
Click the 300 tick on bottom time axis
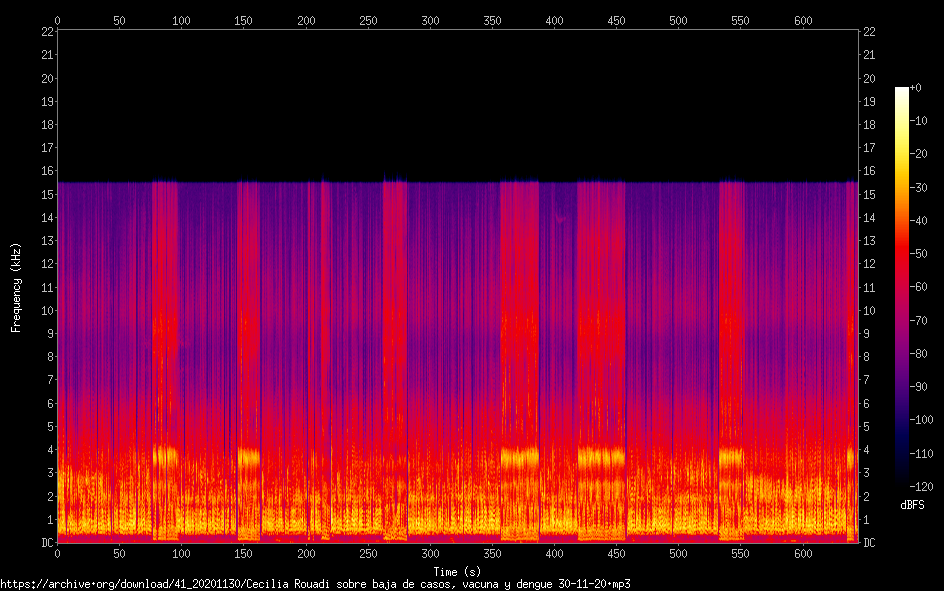[x=430, y=554]
